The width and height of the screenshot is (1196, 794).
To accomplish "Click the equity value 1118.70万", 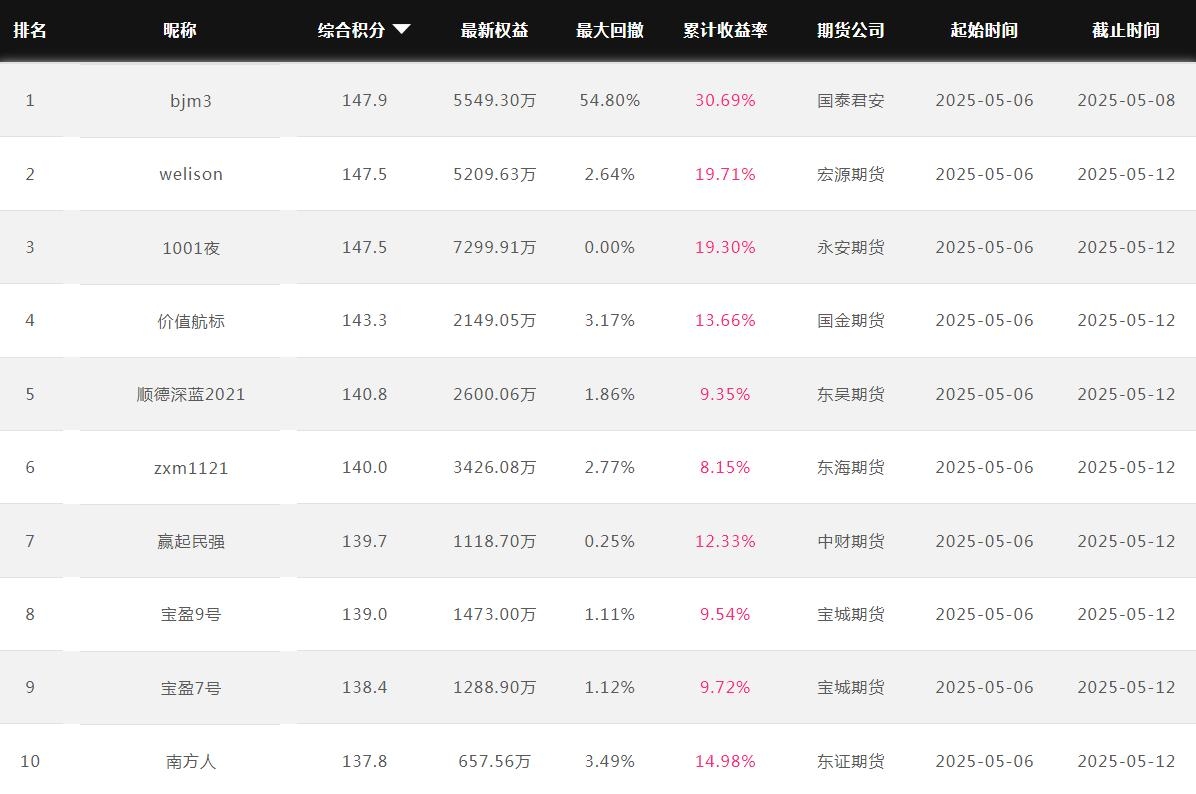I will 494,542.
